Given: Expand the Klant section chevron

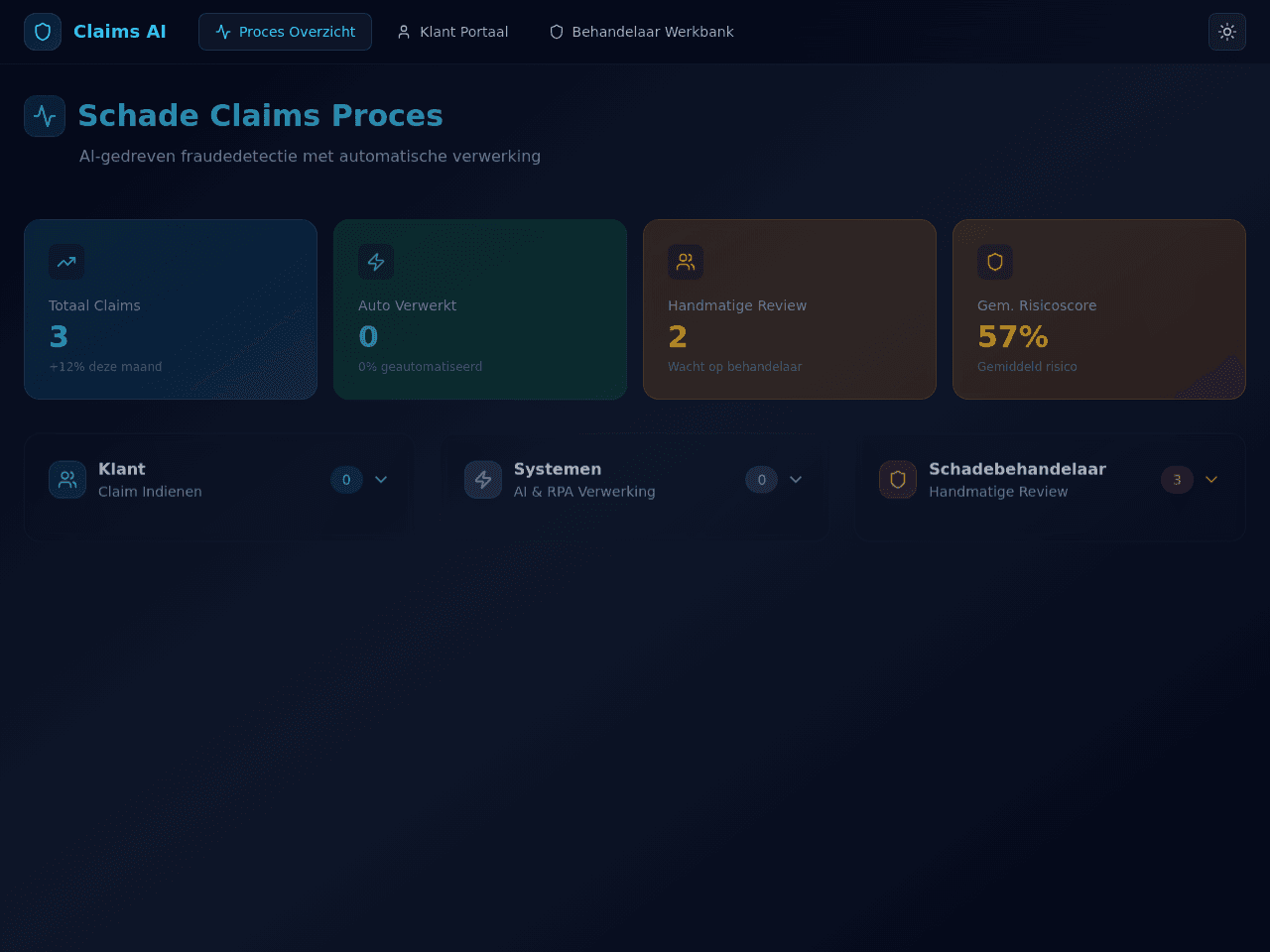Looking at the screenshot, I should 381,480.
